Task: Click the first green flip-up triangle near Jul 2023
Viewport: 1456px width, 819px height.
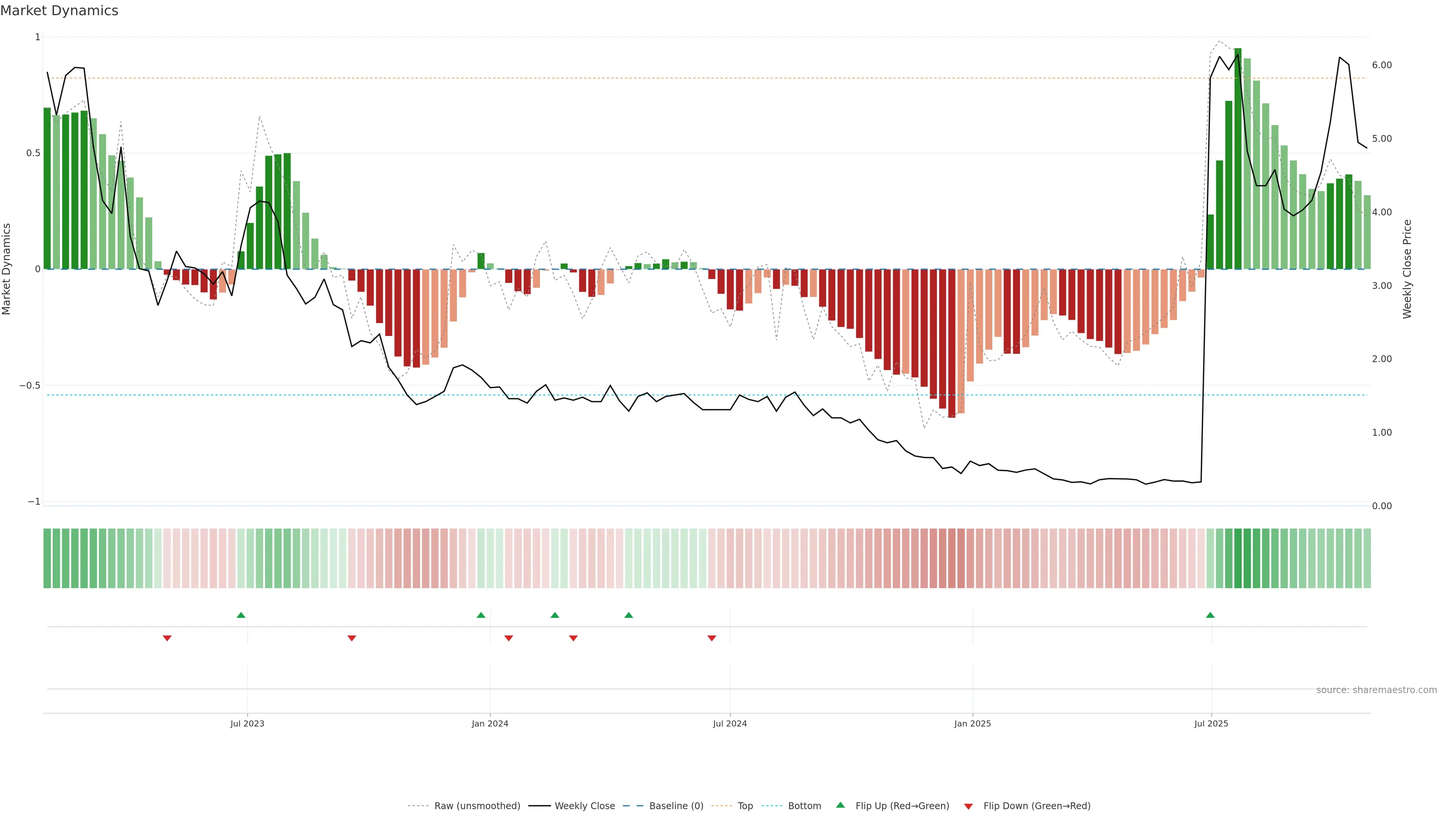Action: pyautogui.click(x=241, y=615)
